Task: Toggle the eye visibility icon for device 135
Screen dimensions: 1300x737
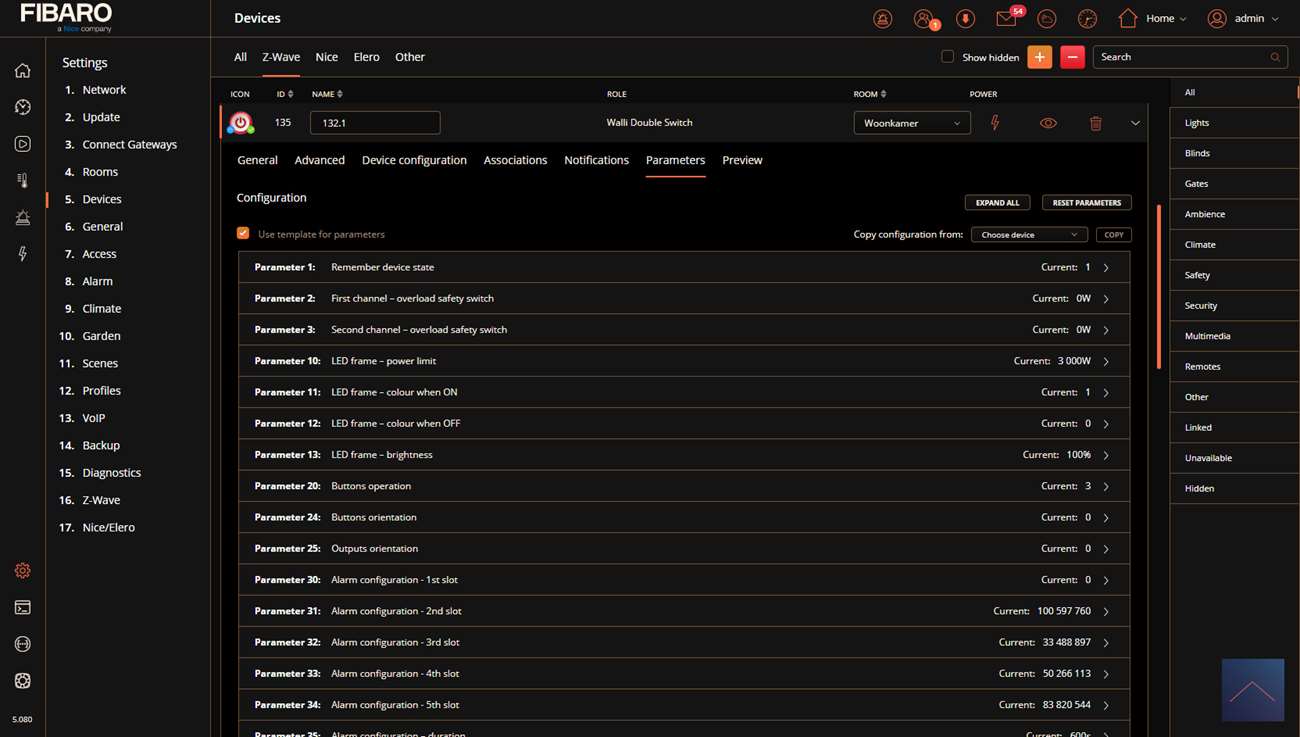Action: 1048,123
